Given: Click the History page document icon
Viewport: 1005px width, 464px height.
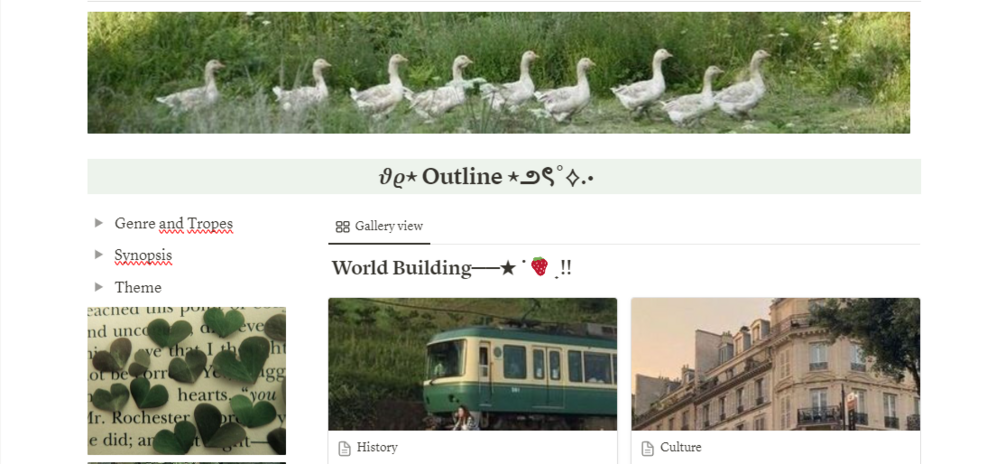Looking at the screenshot, I should click(344, 448).
